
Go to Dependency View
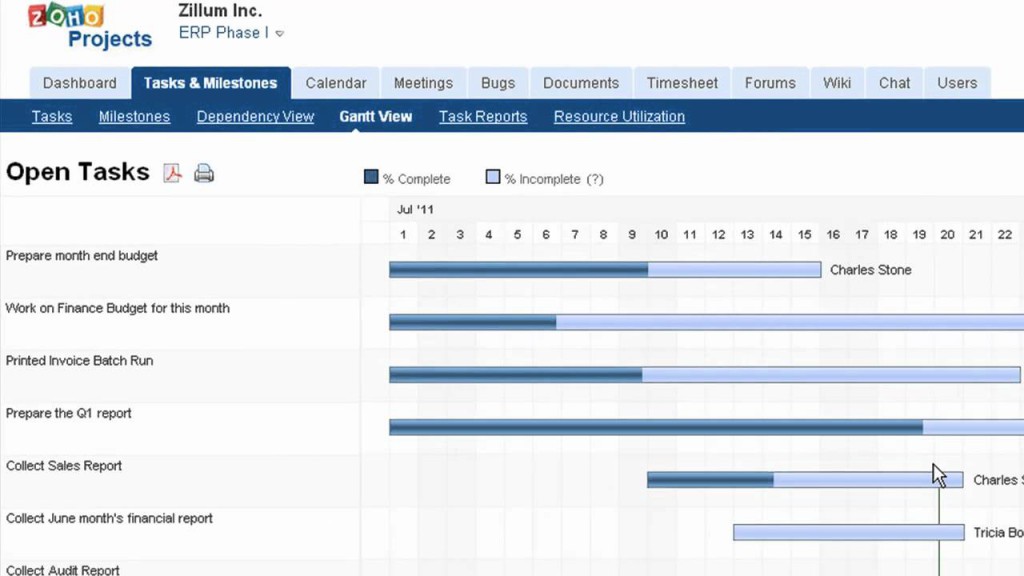[255, 116]
